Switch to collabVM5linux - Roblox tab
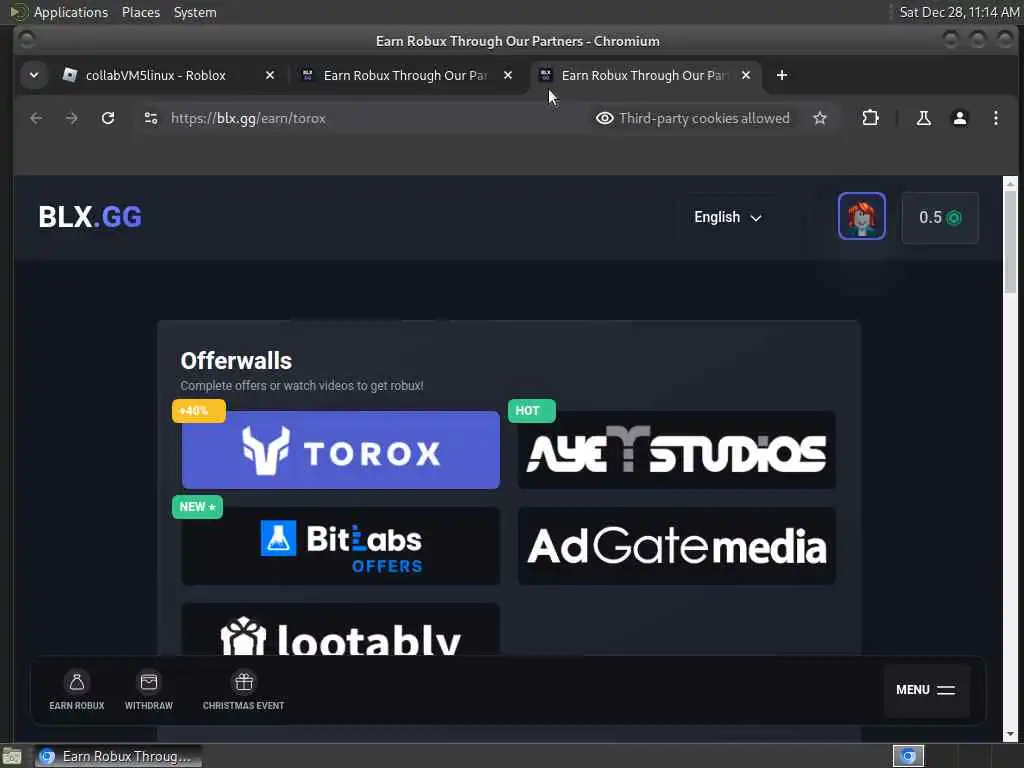Screen dimensions: 1024x768 click(x=156, y=75)
